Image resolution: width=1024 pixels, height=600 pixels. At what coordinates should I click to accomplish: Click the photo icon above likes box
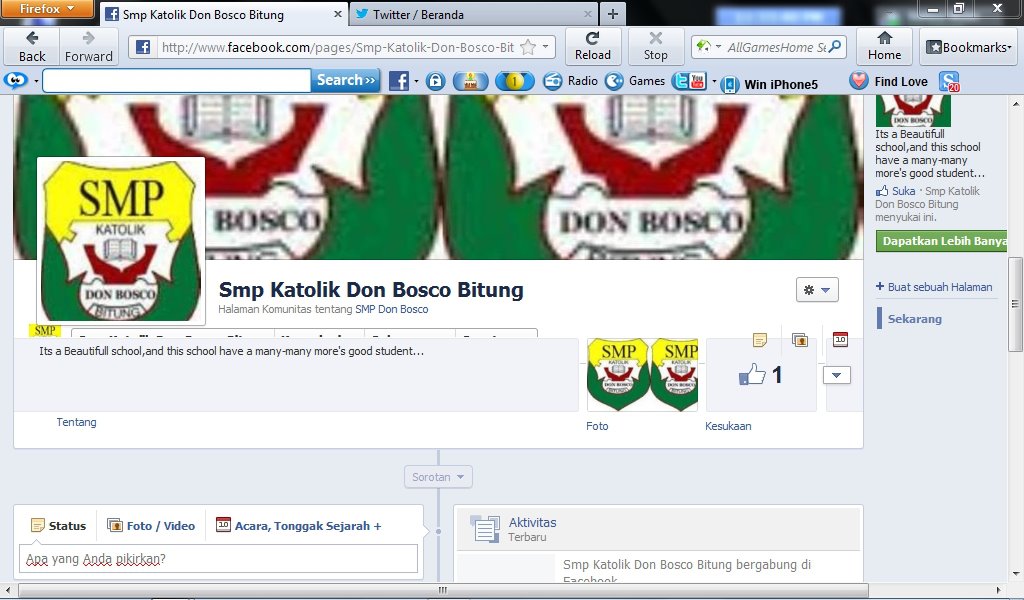coord(800,339)
